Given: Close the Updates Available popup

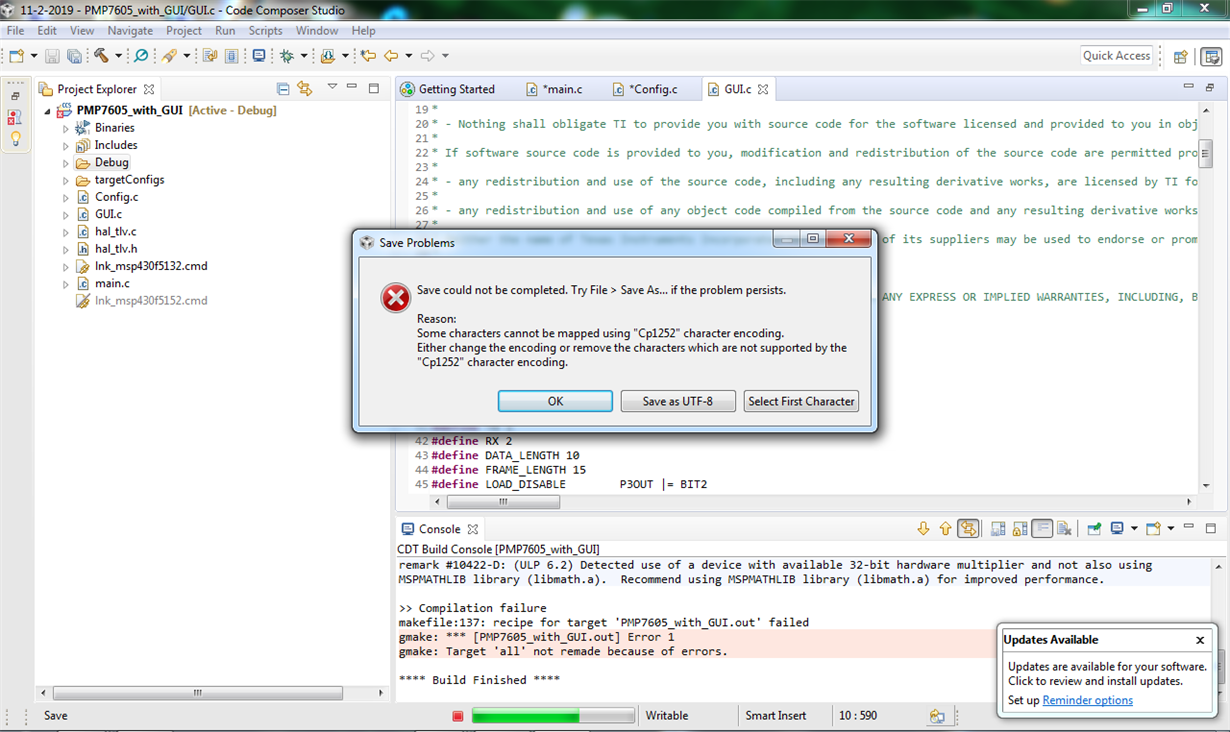Looking at the screenshot, I should coord(1200,640).
